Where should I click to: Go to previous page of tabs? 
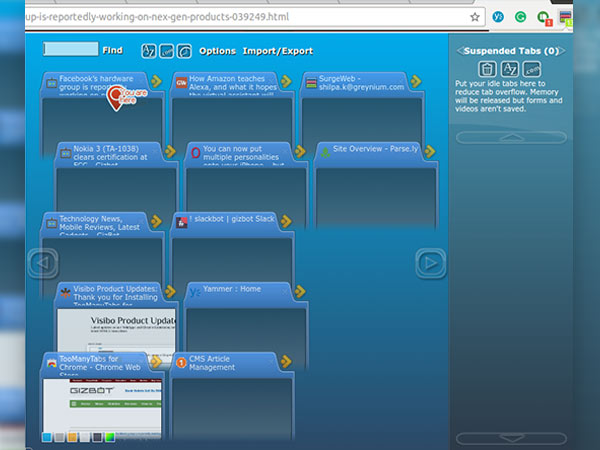42,263
